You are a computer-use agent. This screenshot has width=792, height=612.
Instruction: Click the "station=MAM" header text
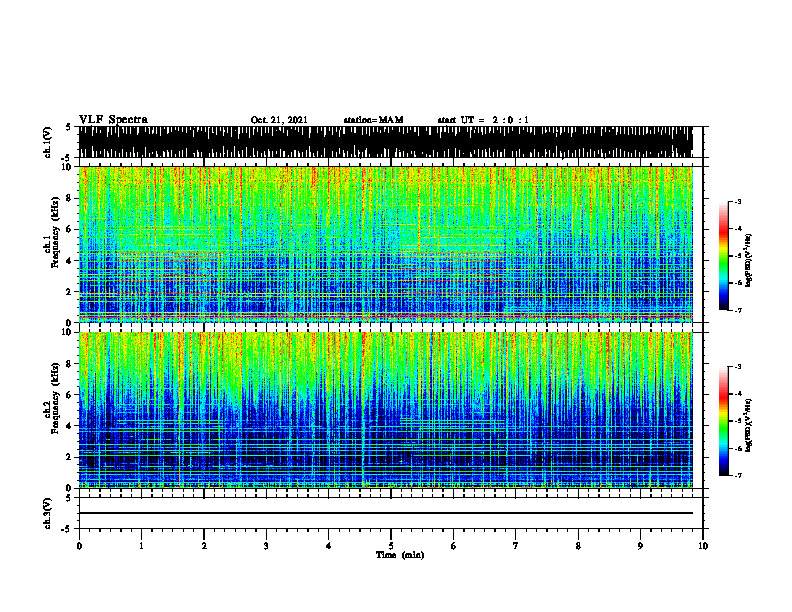coord(373,120)
